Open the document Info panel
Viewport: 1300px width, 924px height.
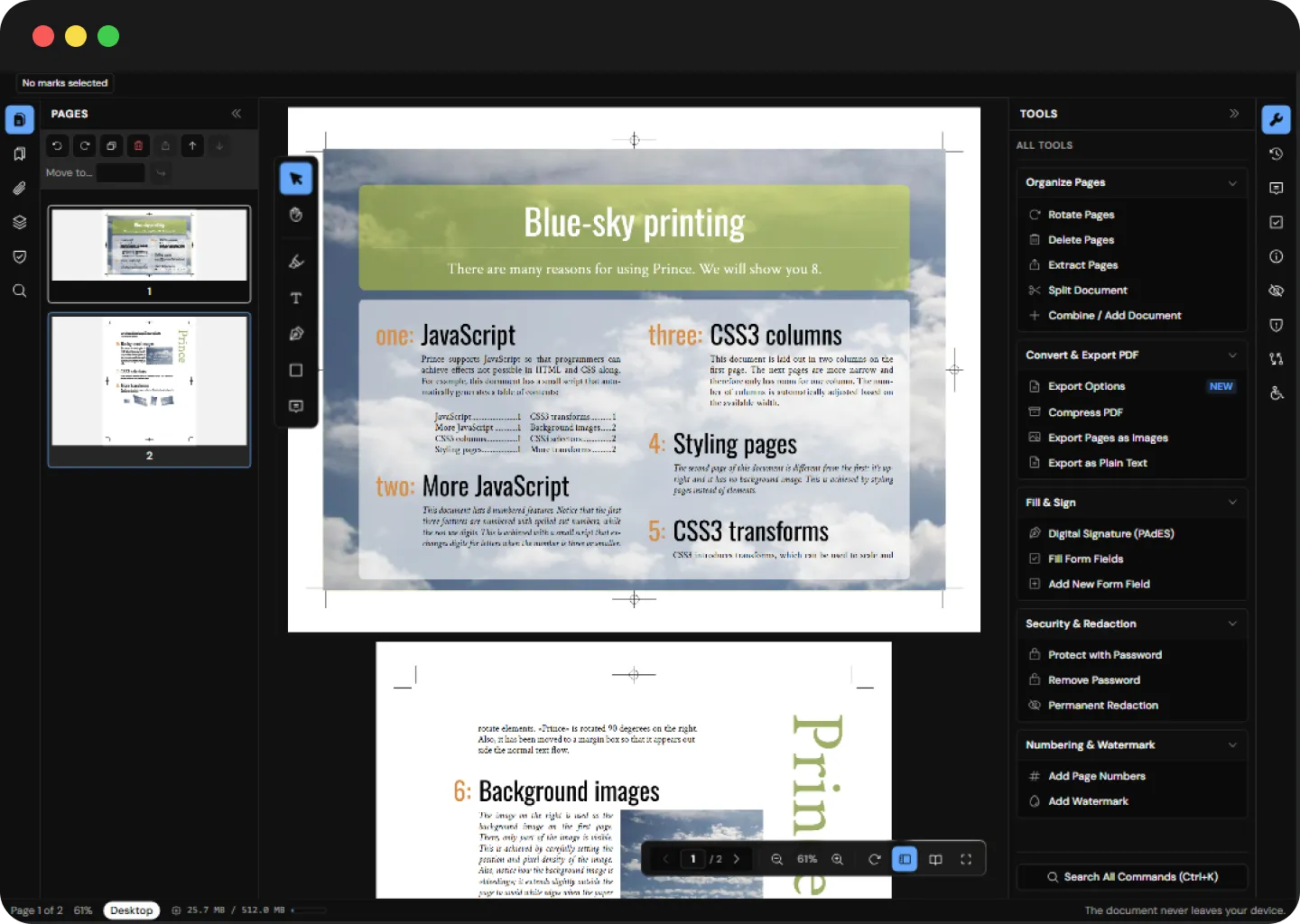point(1277,256)
